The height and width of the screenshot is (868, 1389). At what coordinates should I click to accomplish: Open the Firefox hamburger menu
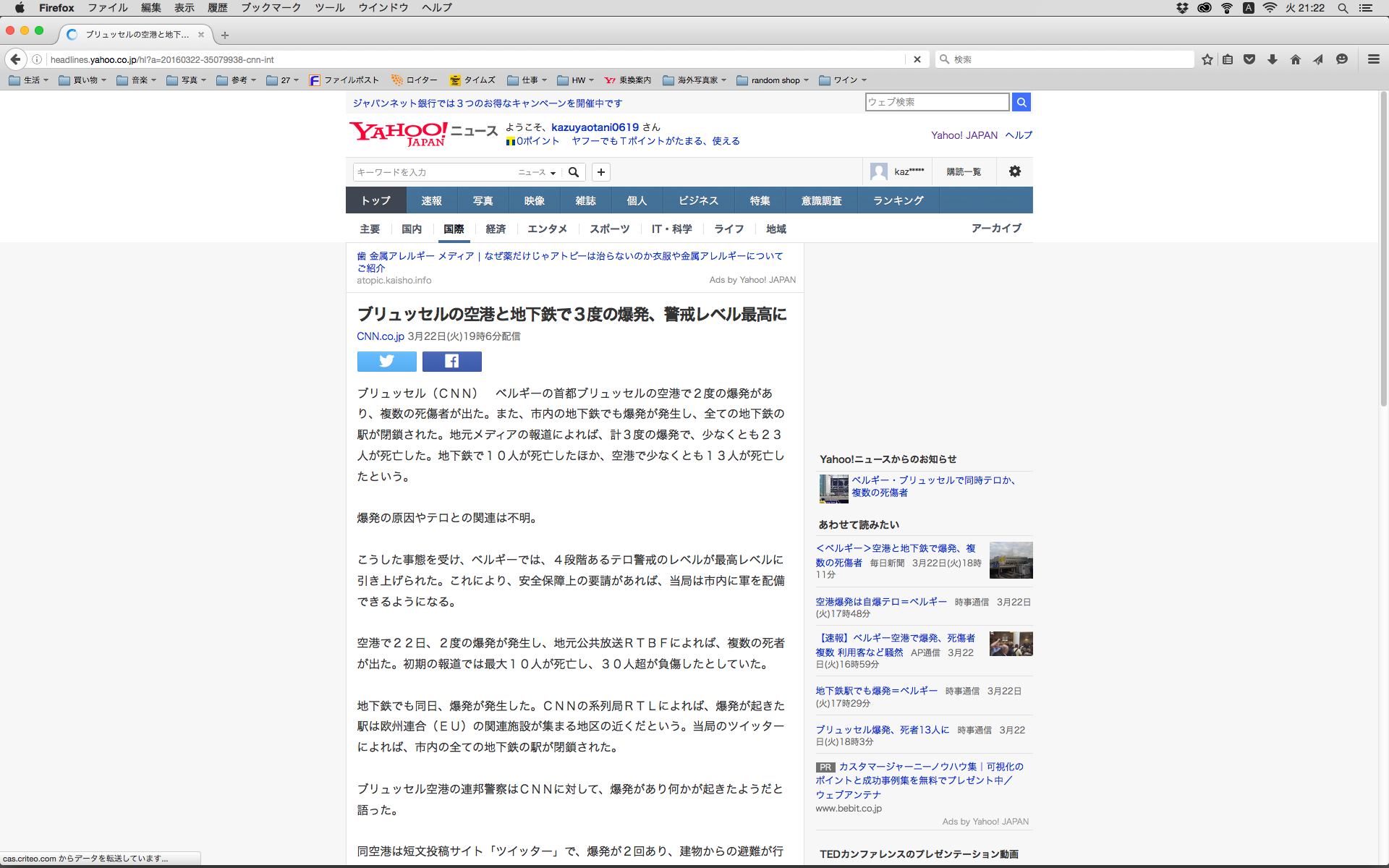[x=1373, y=59]
